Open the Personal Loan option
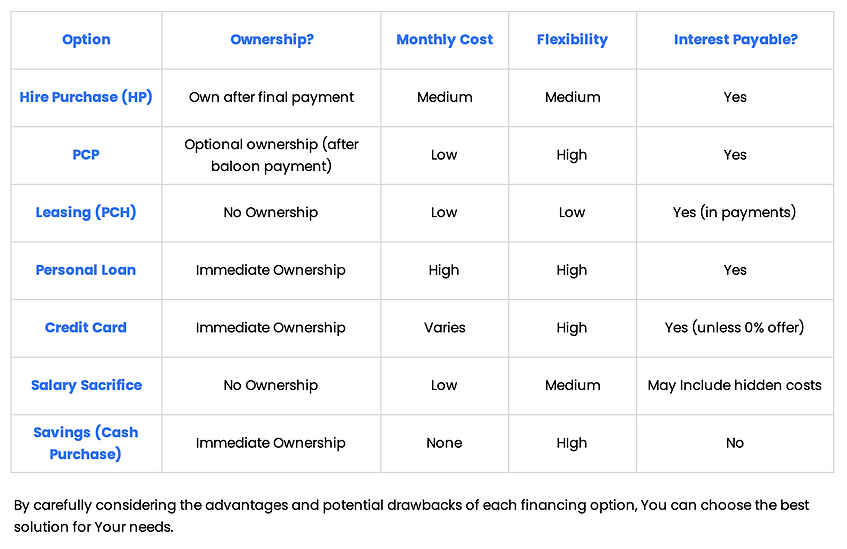The image size is (847, 549). [86, 270]
